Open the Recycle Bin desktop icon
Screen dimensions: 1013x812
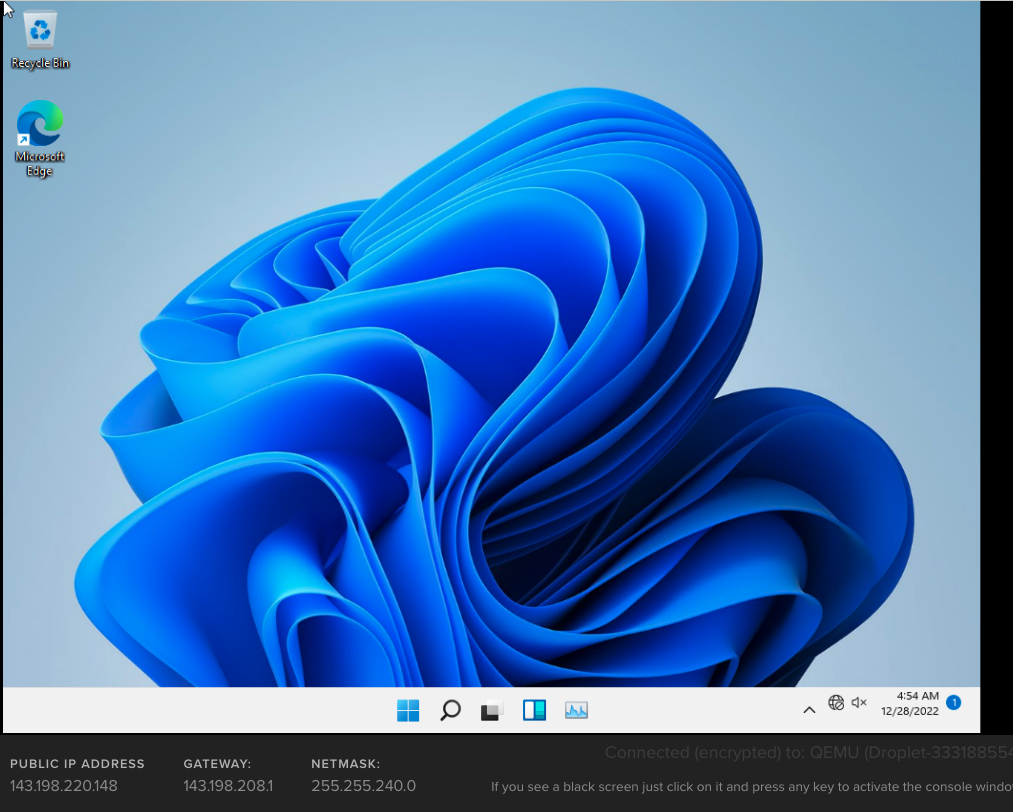coord(40,40)
